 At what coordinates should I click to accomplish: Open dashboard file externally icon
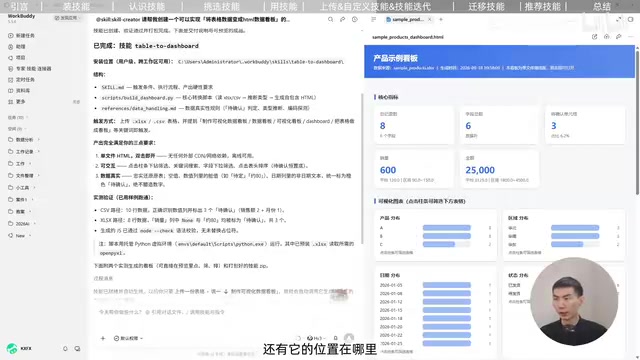click(x=594, y=37)
